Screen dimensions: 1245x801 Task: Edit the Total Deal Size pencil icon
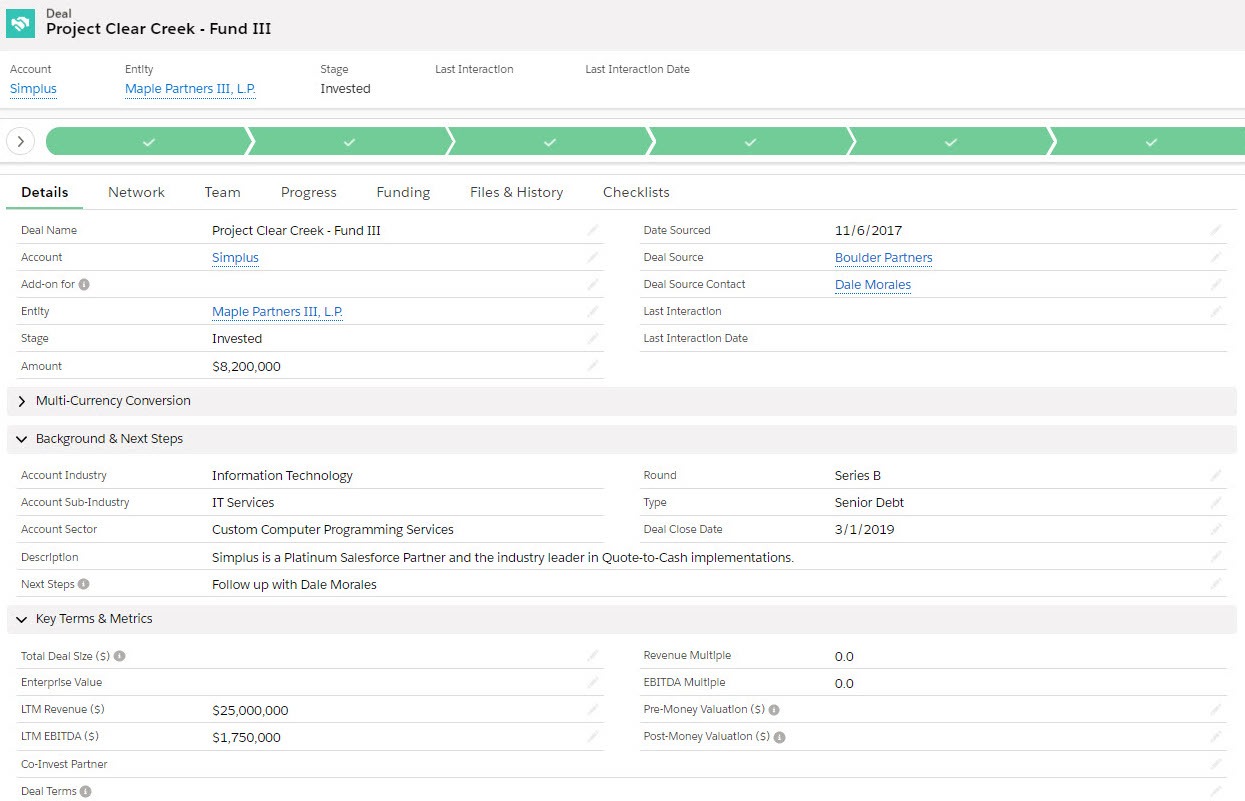pos(593,656)
